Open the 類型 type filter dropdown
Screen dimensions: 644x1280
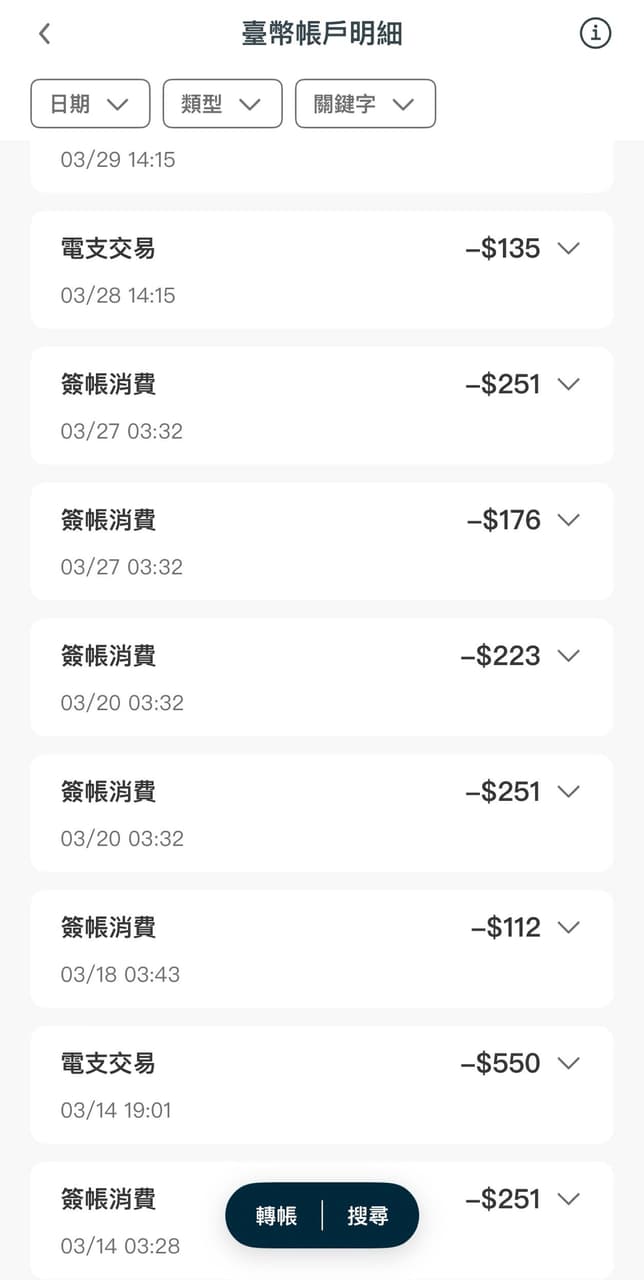point(222,104)
